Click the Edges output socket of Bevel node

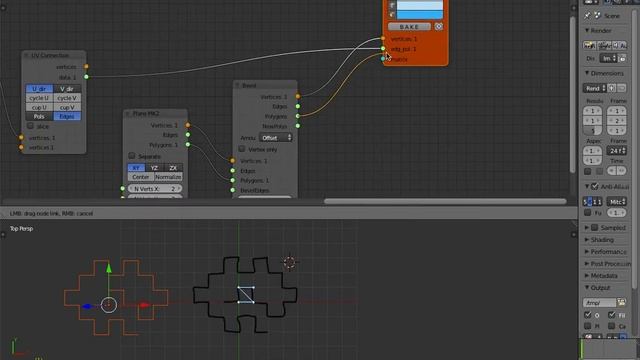point(298,106)
